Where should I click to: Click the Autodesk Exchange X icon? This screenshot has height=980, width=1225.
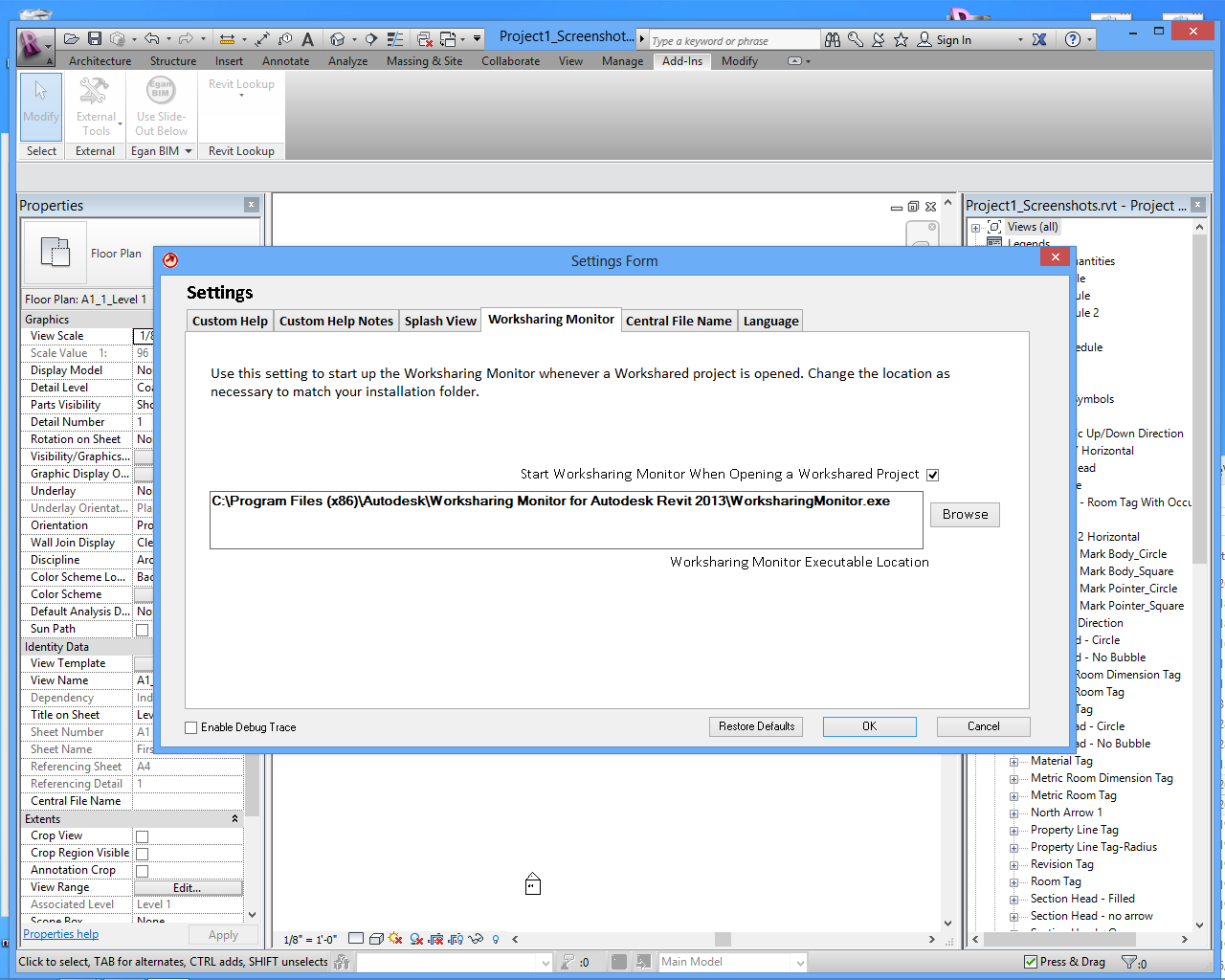[x=1039, y=39]
